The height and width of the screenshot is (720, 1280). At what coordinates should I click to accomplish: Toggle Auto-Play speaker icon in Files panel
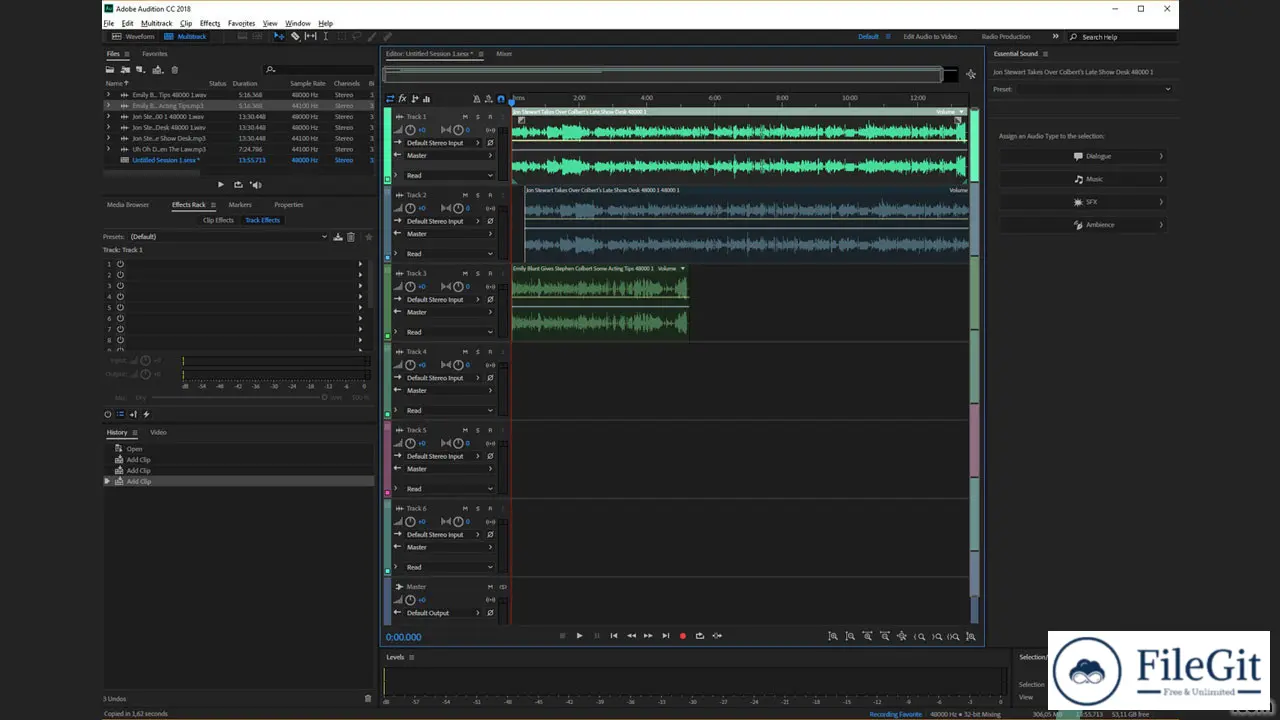255,185
